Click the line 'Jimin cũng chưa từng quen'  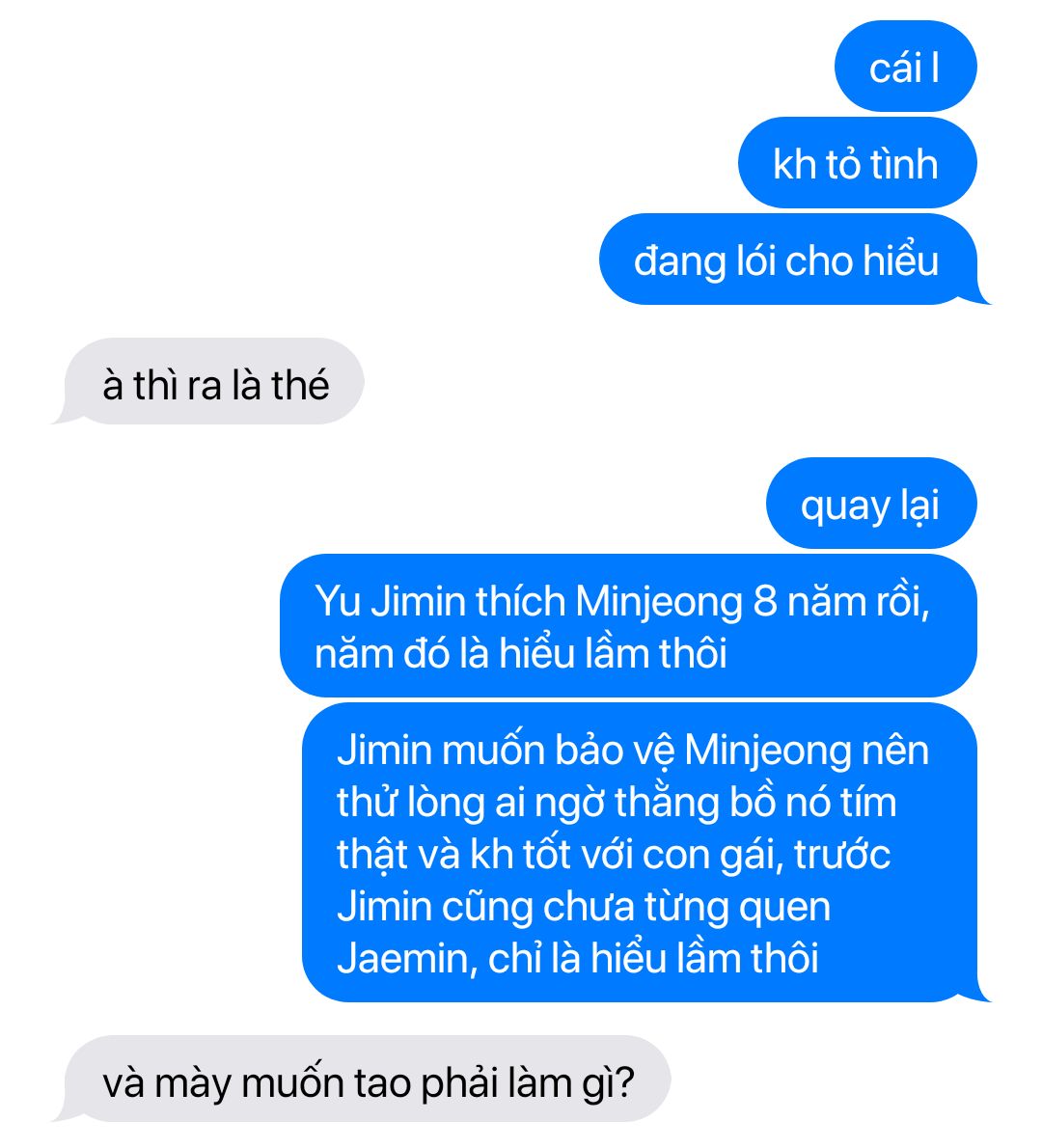pos(584,907)
